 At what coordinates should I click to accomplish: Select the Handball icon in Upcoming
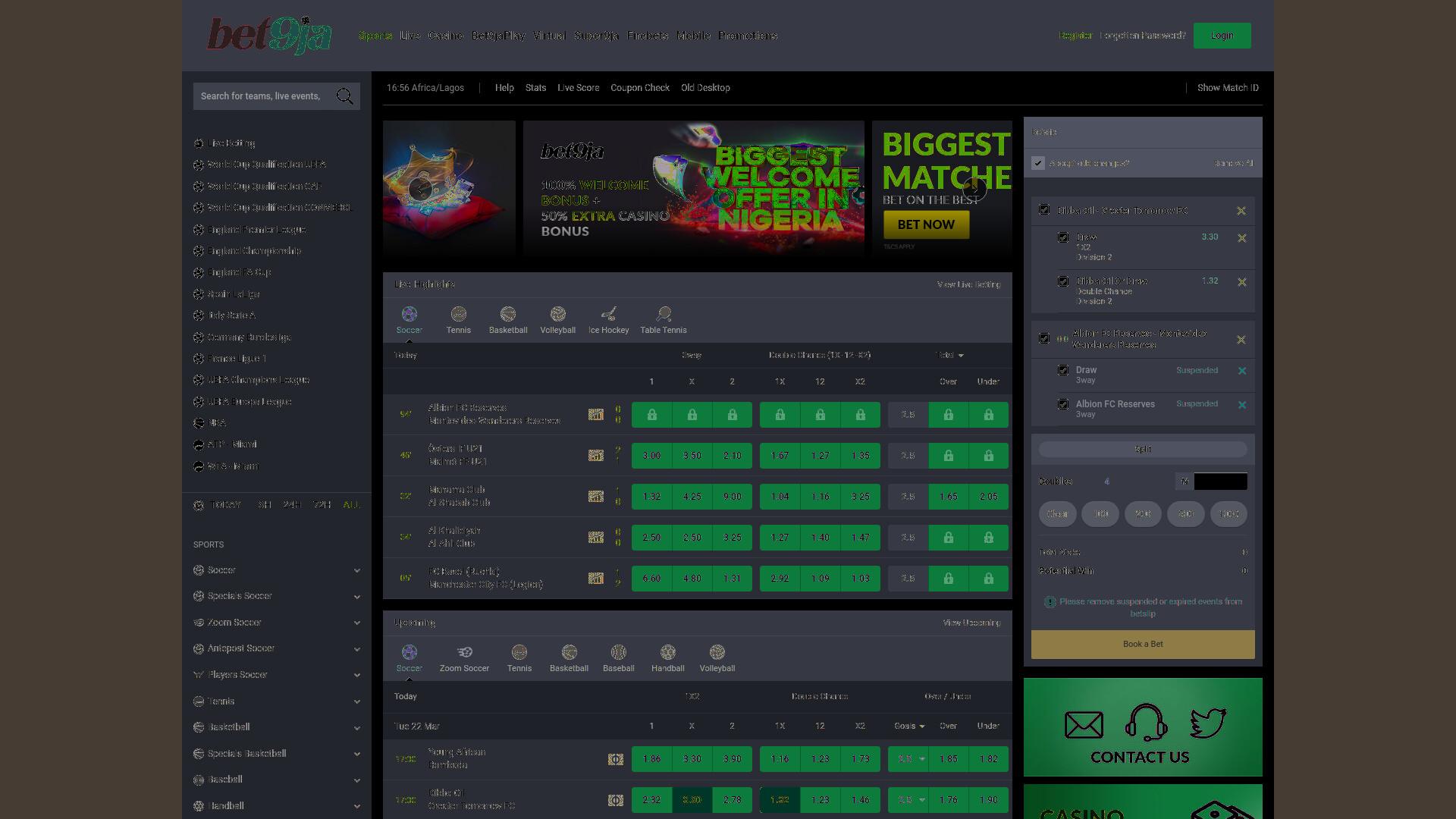pos(668,652)
